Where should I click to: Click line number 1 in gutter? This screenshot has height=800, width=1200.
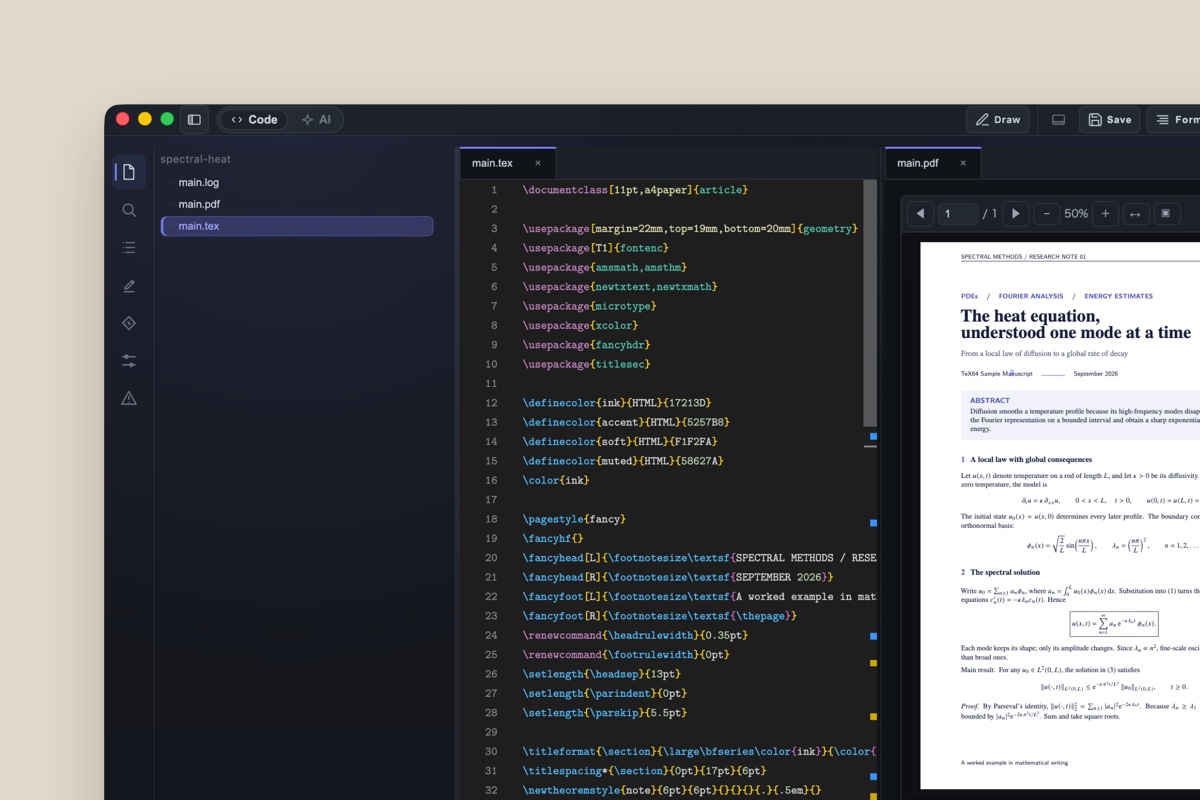click(493, 190)
